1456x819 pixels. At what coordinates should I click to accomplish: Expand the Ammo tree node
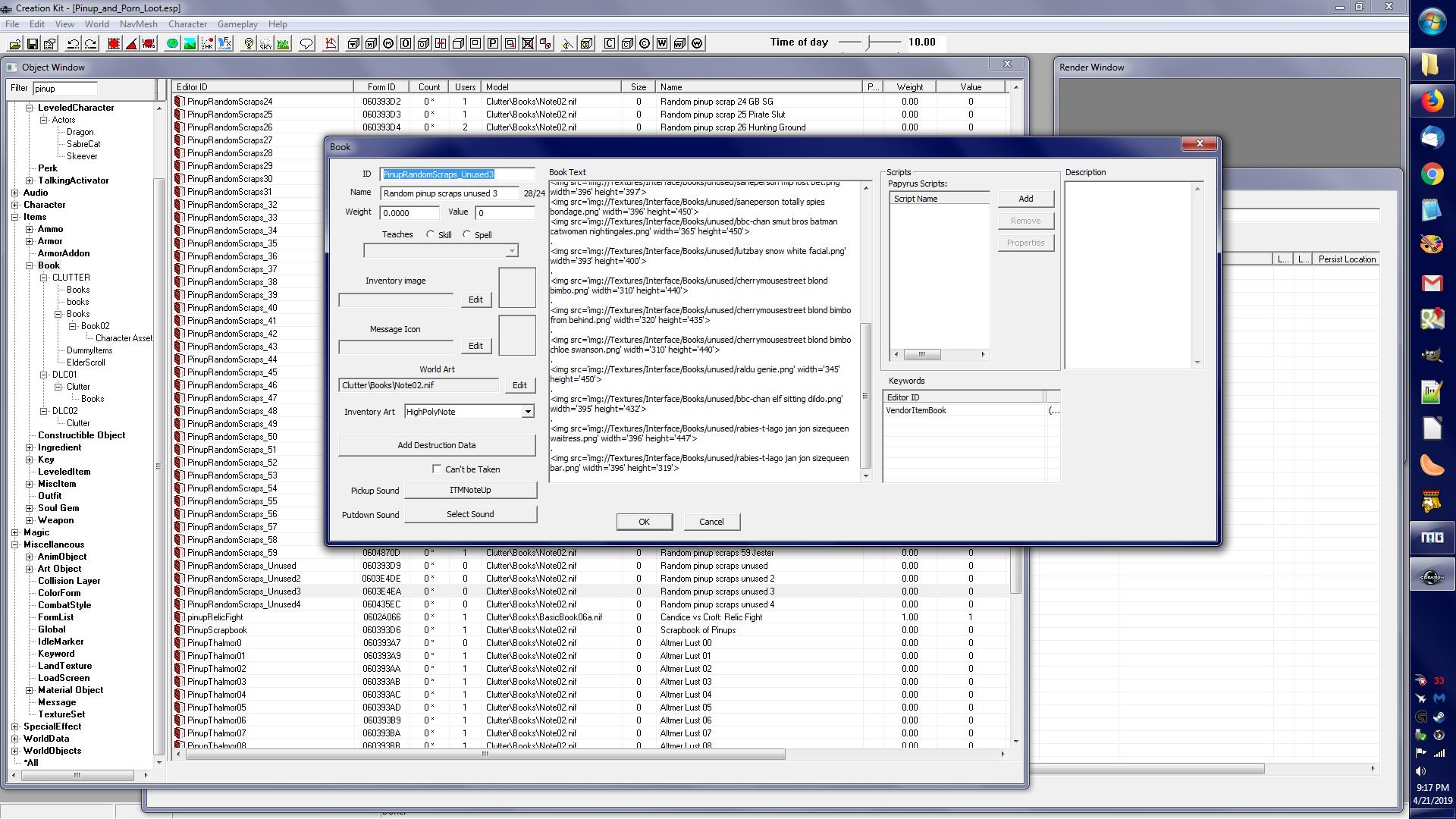tap(30, 229)
